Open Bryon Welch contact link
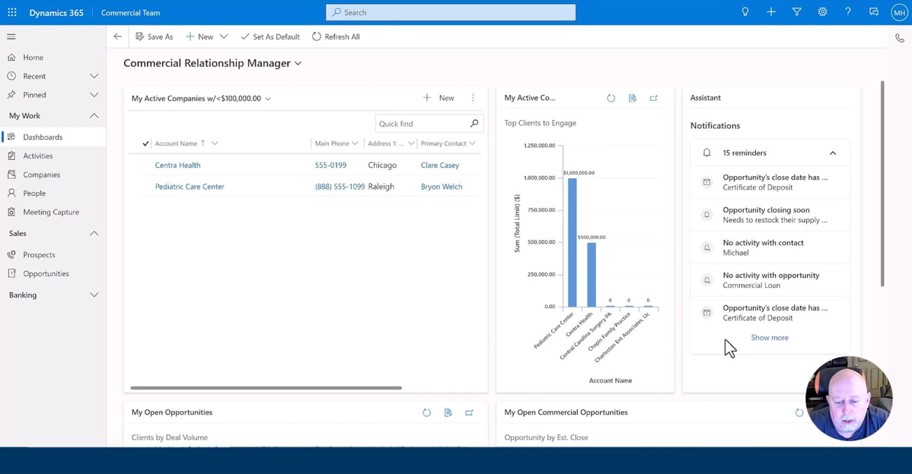 tap(441, 187)
